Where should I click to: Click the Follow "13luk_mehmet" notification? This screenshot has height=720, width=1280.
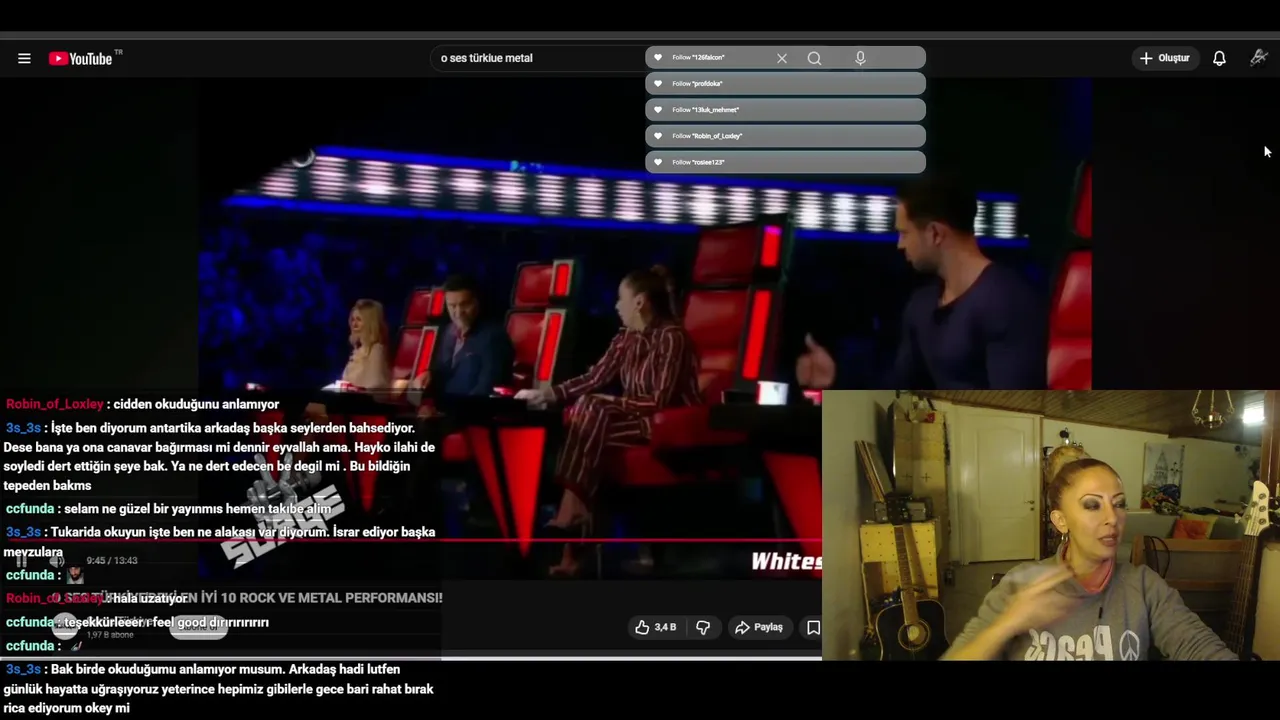tap(785, 110)
